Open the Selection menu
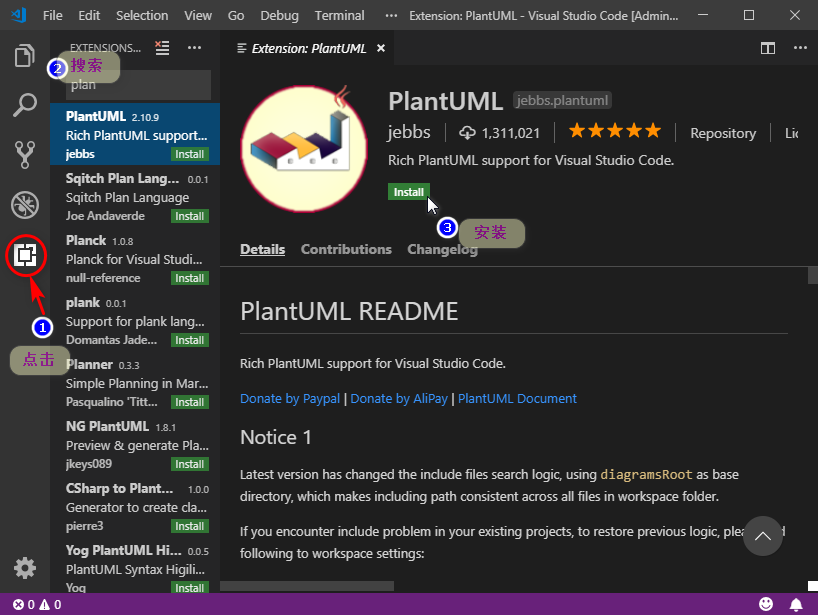Image resolution: width=818 pixels, height=615 pixels. pos(142,16)
